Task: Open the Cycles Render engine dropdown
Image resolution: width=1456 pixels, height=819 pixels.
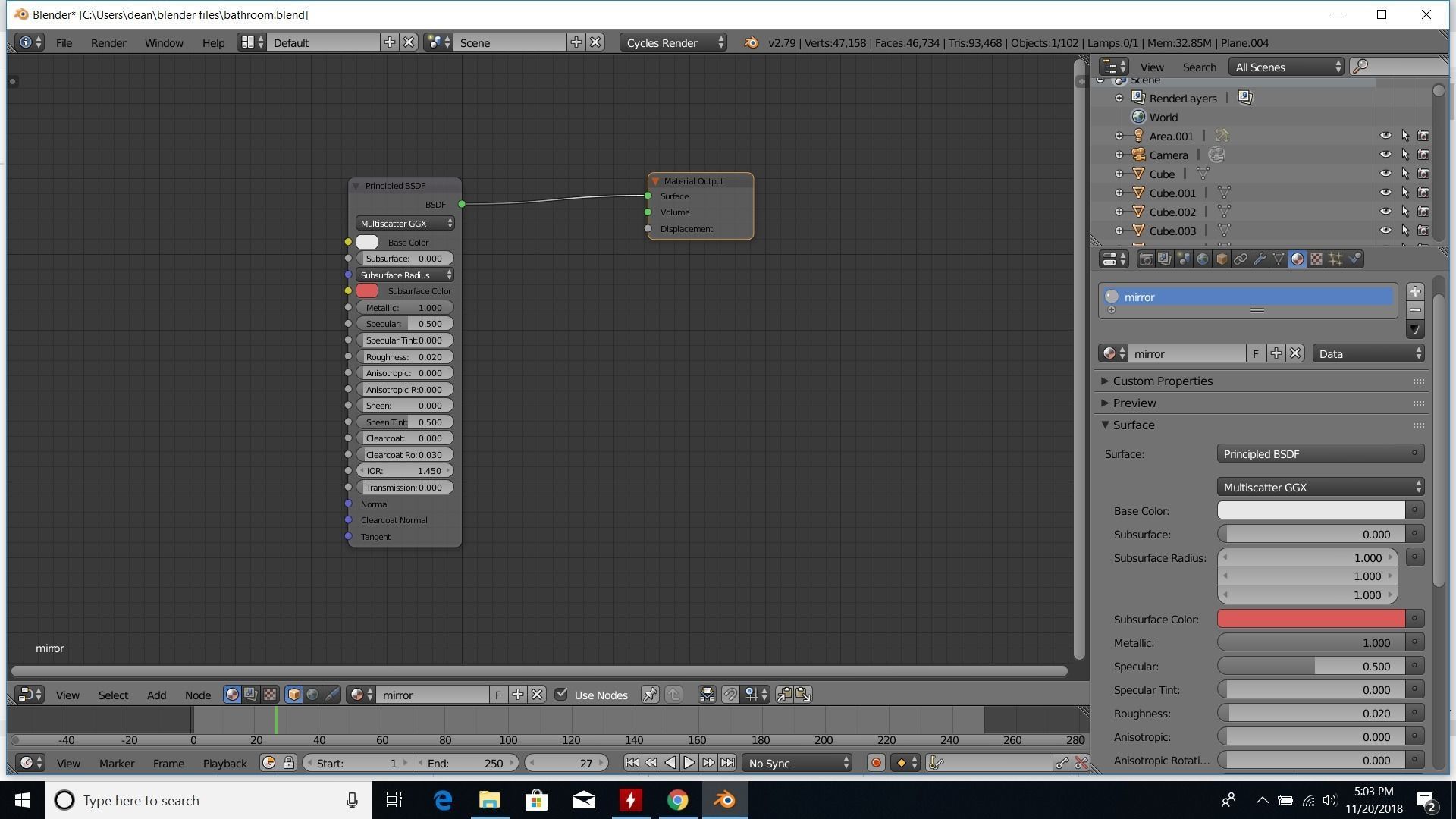Action: (x=673, y=43)
